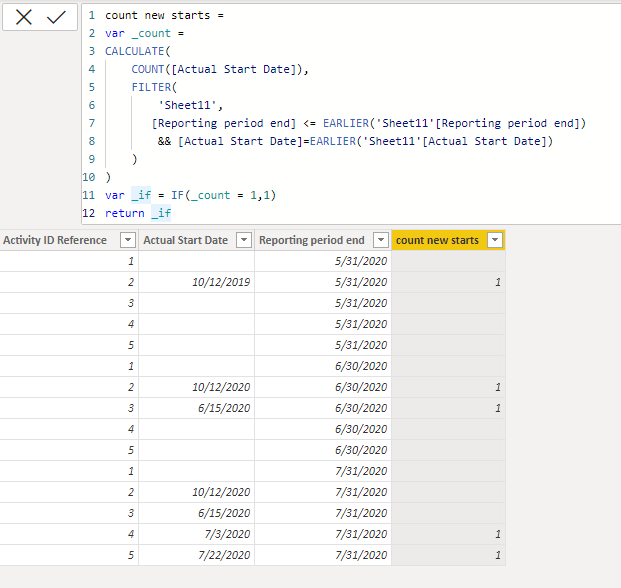Open the Reporting period end column filter dropdown
Viewport: 621px width, 588px height.
[x=381, y=240]
